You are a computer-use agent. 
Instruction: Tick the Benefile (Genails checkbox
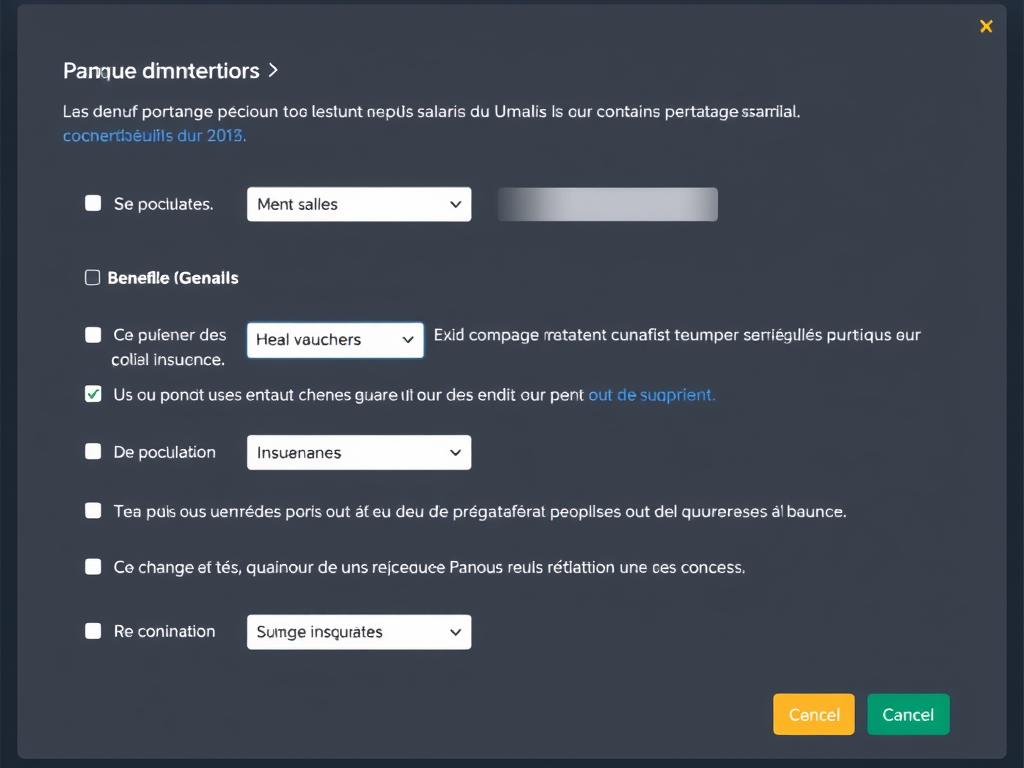93,278
